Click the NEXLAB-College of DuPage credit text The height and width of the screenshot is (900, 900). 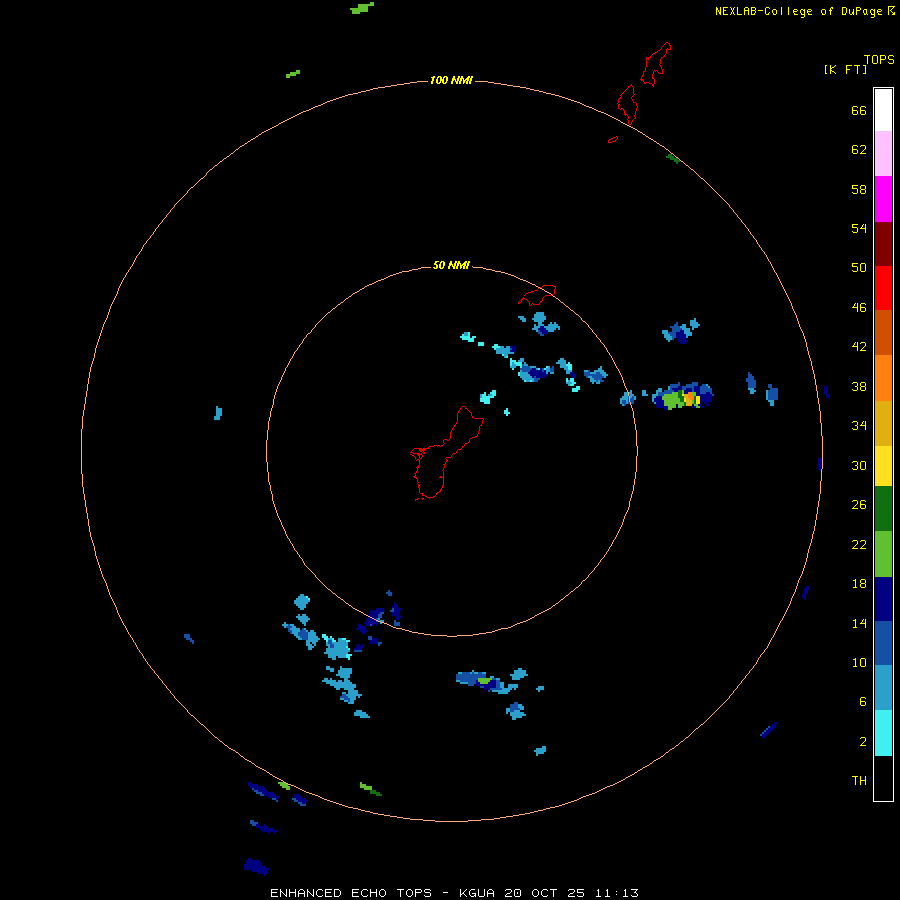(805, 11)
